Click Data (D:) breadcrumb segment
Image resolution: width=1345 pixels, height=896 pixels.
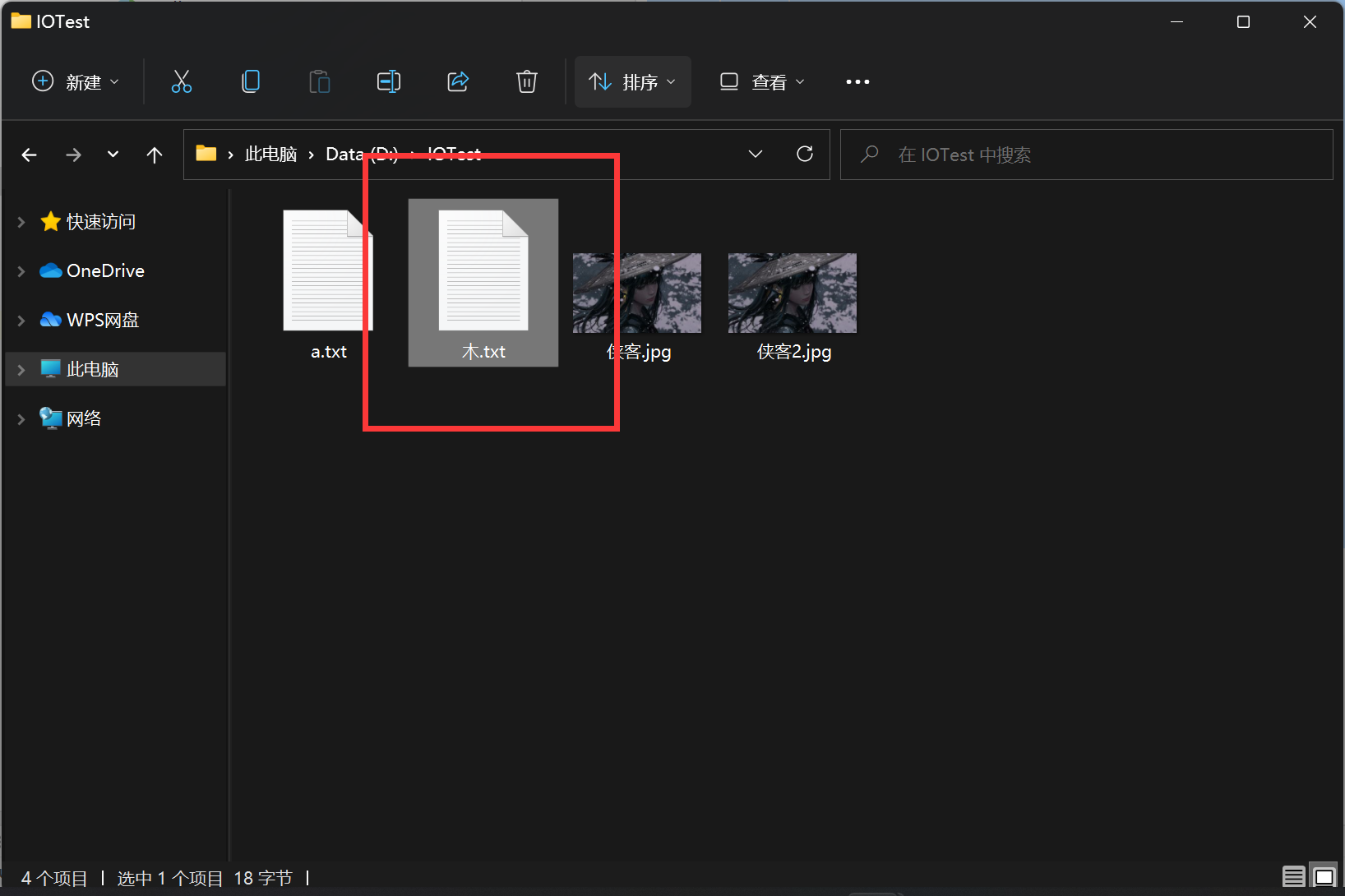362,154
